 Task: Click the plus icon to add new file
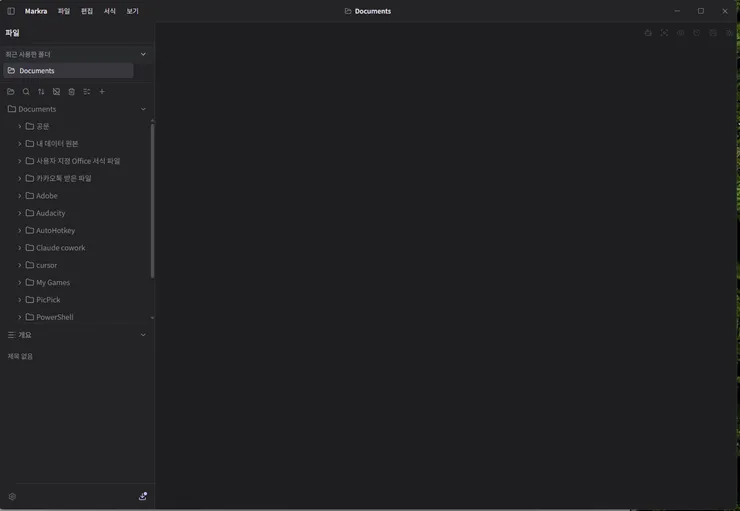click(x=102, y=92)
